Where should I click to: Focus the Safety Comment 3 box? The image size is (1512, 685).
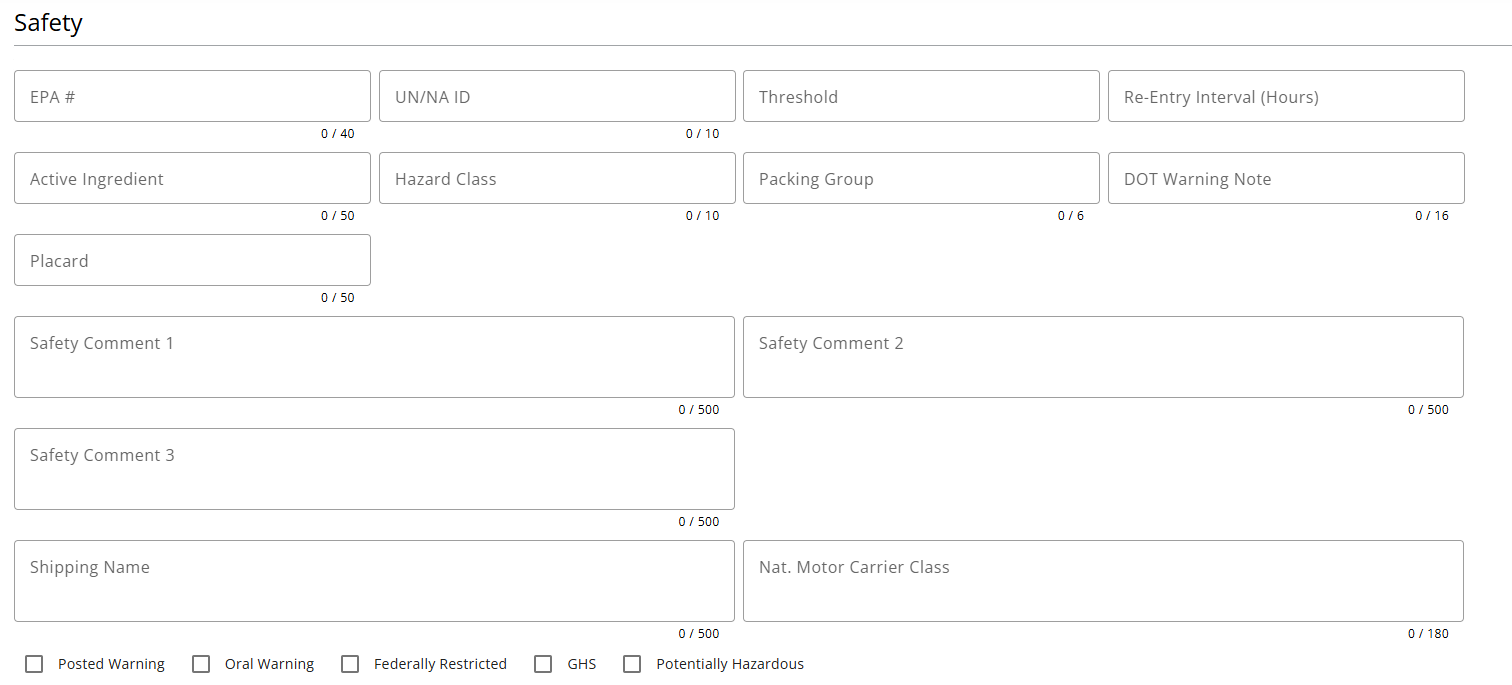(x=374, y=469)
